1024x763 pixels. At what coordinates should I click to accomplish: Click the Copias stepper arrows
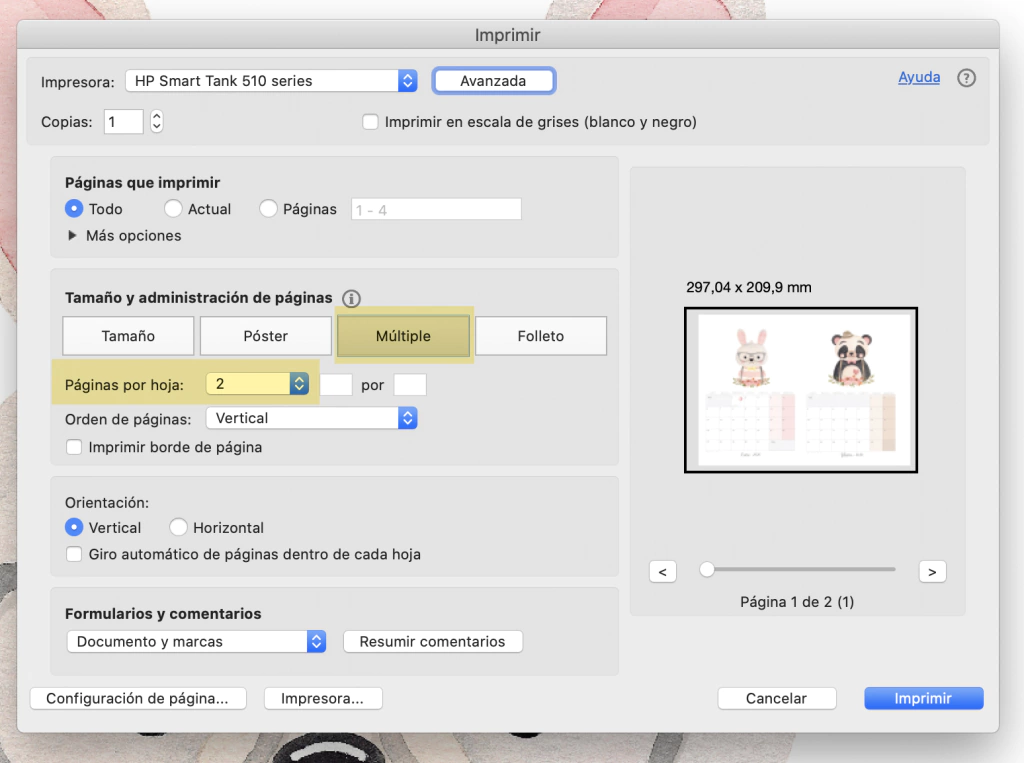click(156, 122)
